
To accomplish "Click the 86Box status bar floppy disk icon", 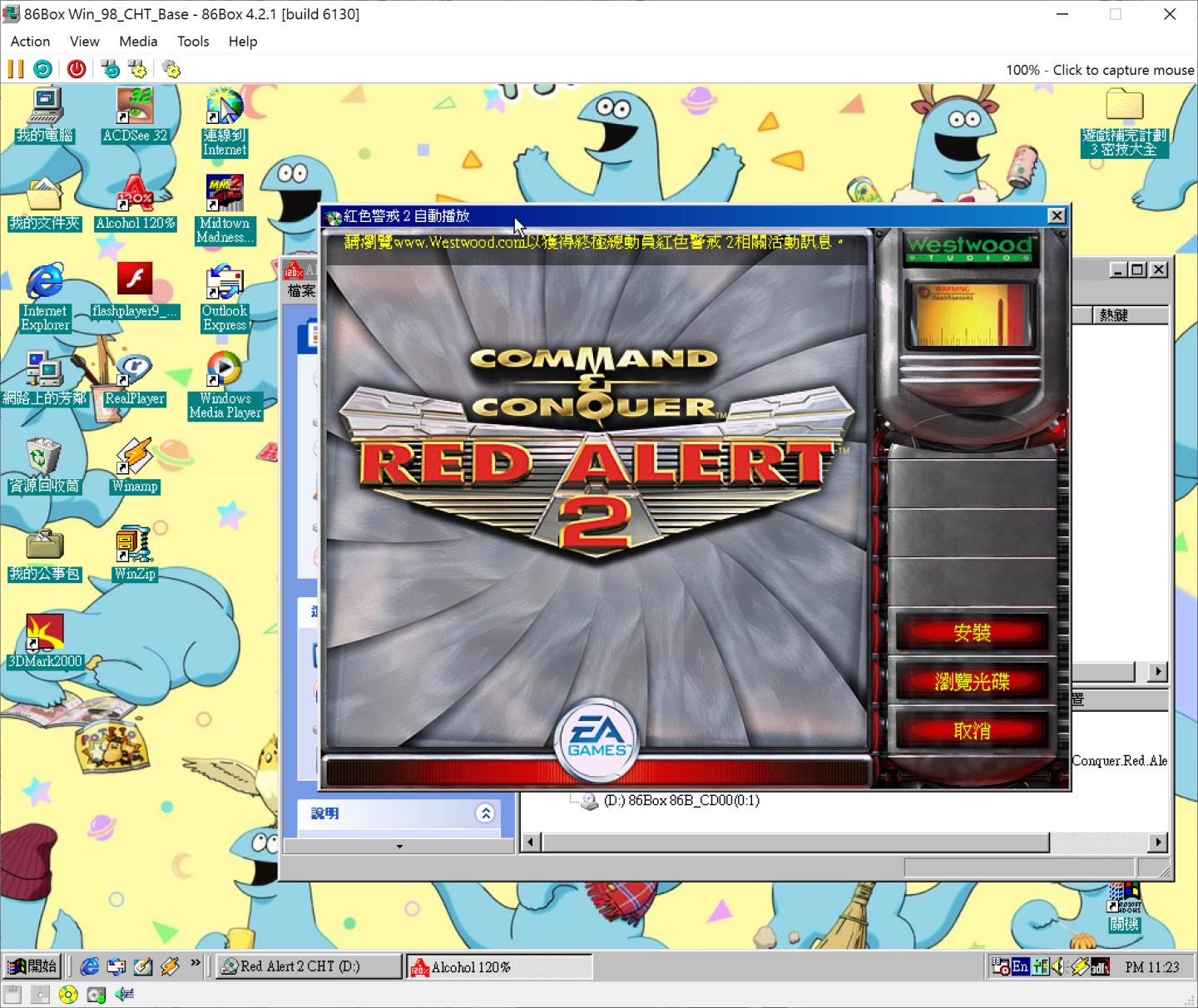I will point(12,994).
